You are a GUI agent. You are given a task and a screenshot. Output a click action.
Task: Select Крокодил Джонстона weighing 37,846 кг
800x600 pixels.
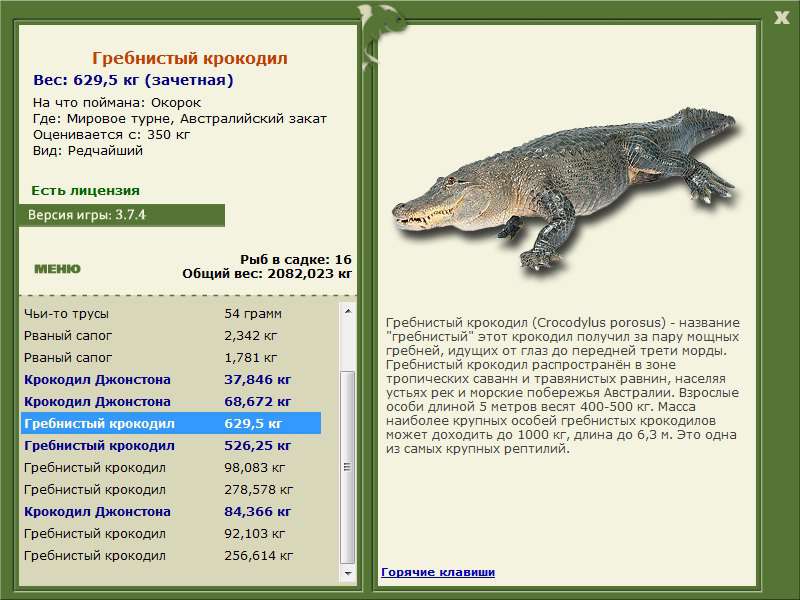click(170, 379)
